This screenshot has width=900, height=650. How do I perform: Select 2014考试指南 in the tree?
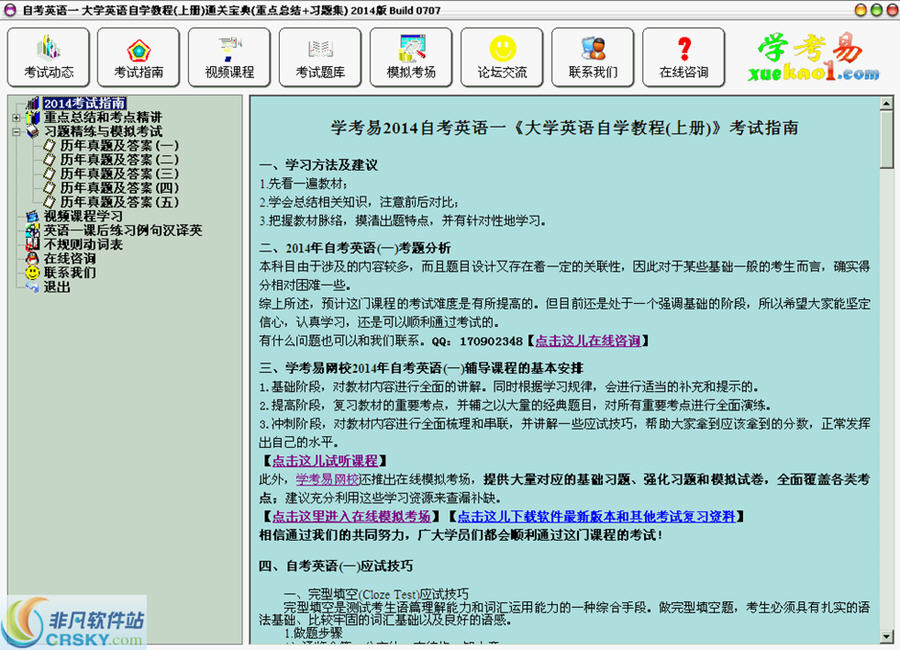click(84, 103)
